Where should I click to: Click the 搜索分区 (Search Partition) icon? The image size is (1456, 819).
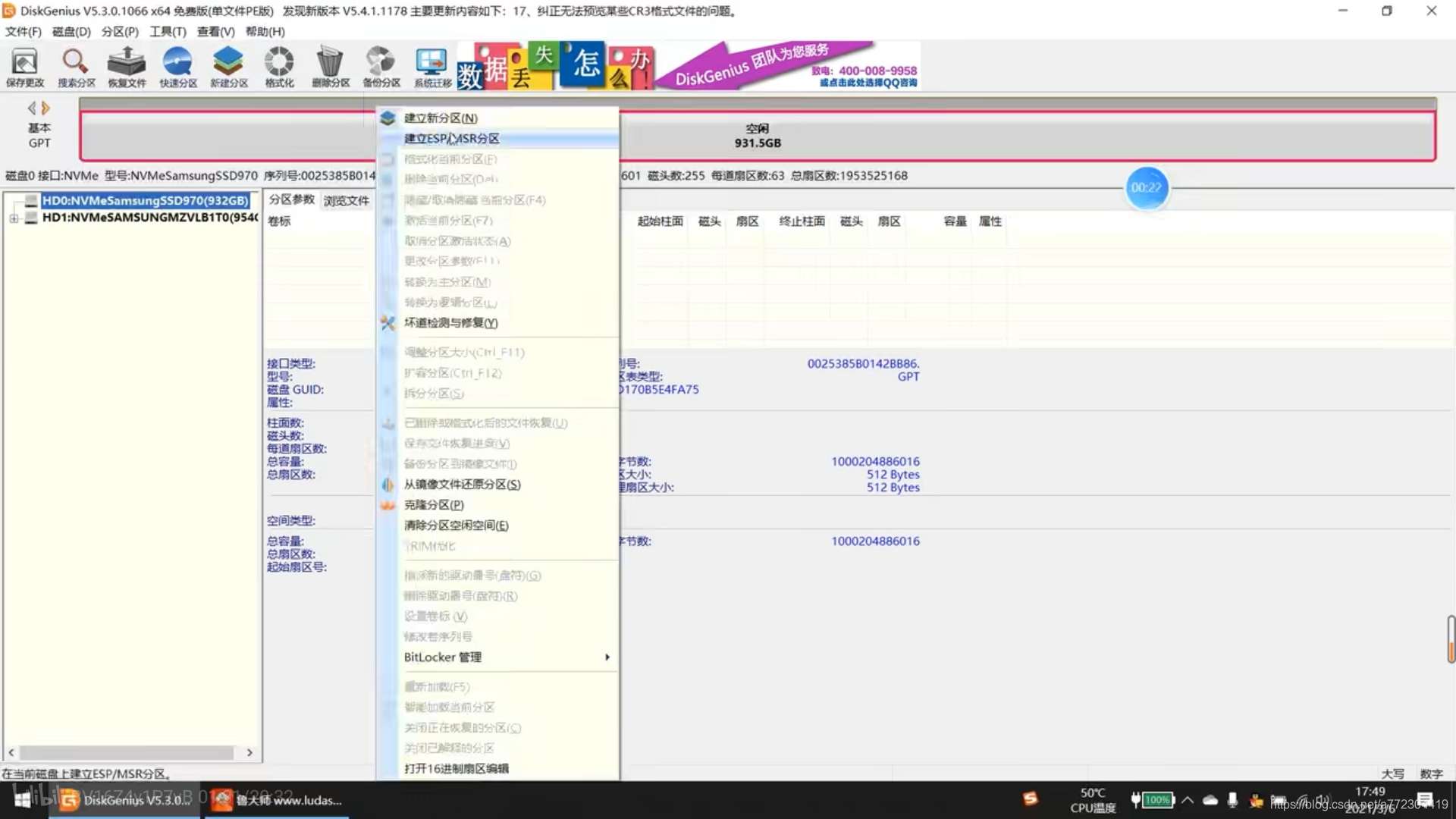pyautogui.click(x=75, y=65)
